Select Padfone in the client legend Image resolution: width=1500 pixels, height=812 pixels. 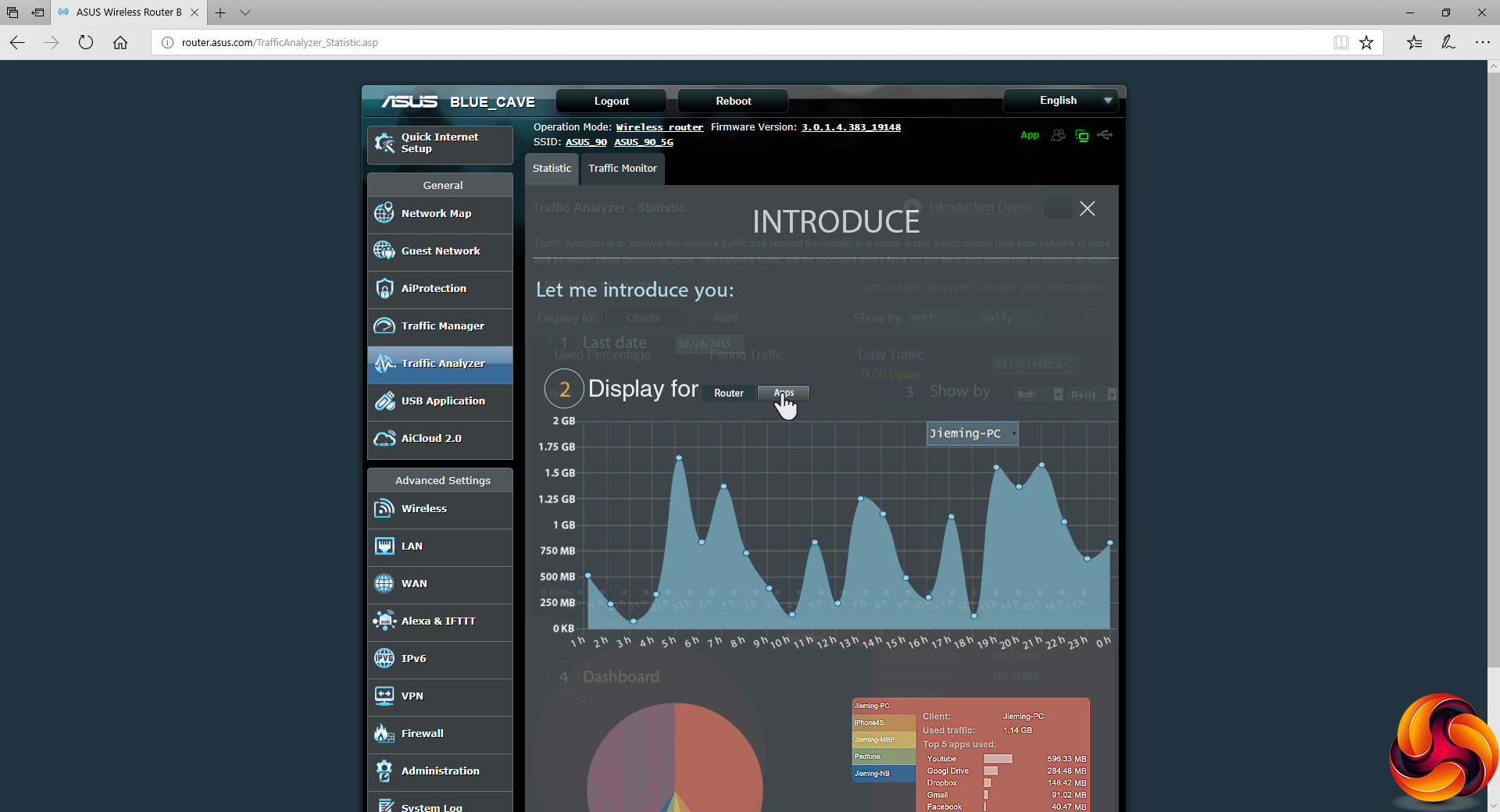tap(884, 757)
